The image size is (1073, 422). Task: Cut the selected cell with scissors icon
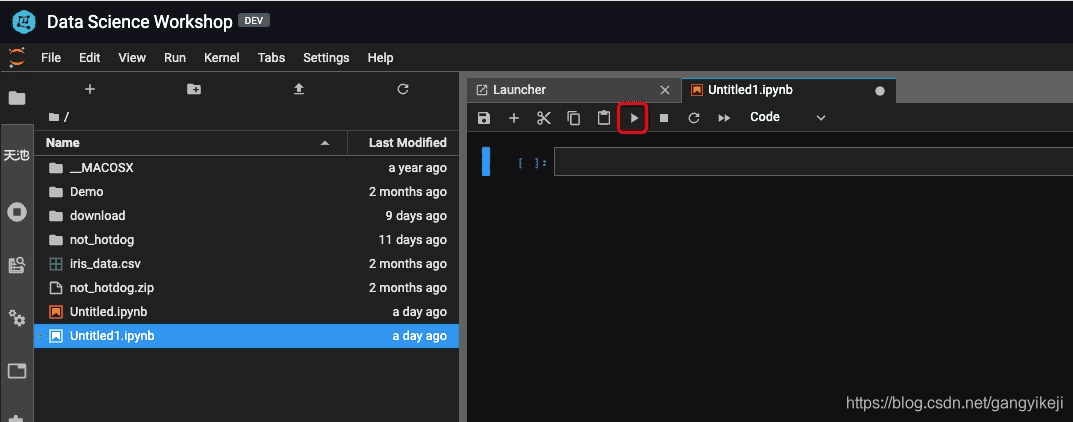click(544, 118)
